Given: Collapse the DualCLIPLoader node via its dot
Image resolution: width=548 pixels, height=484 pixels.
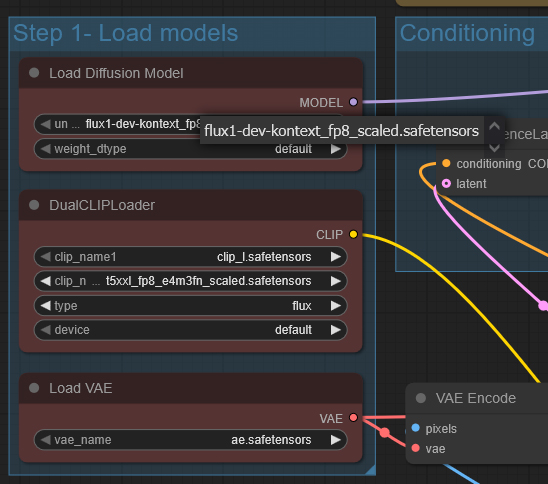Looking at the screenshot, I should (x=34, y=205).
